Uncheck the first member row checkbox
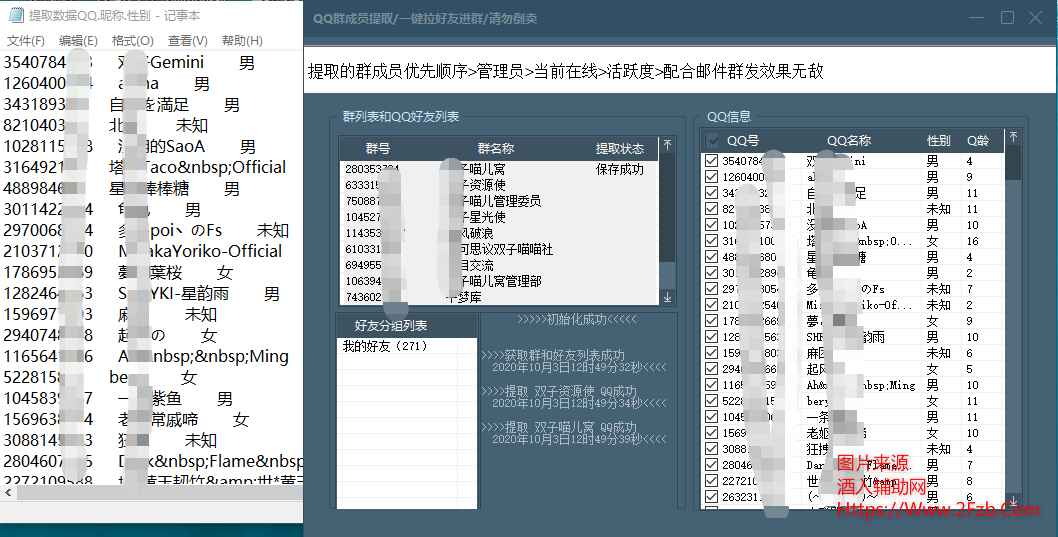This screenshot has height=537, width=1058. pos(711,161)
